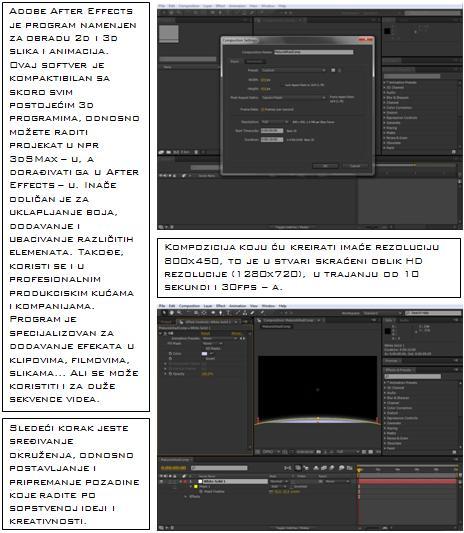Open Animation Presets dropdown in Effect Controls panel
The width and height of the screenshot is (464, 533).
(220, 339)
